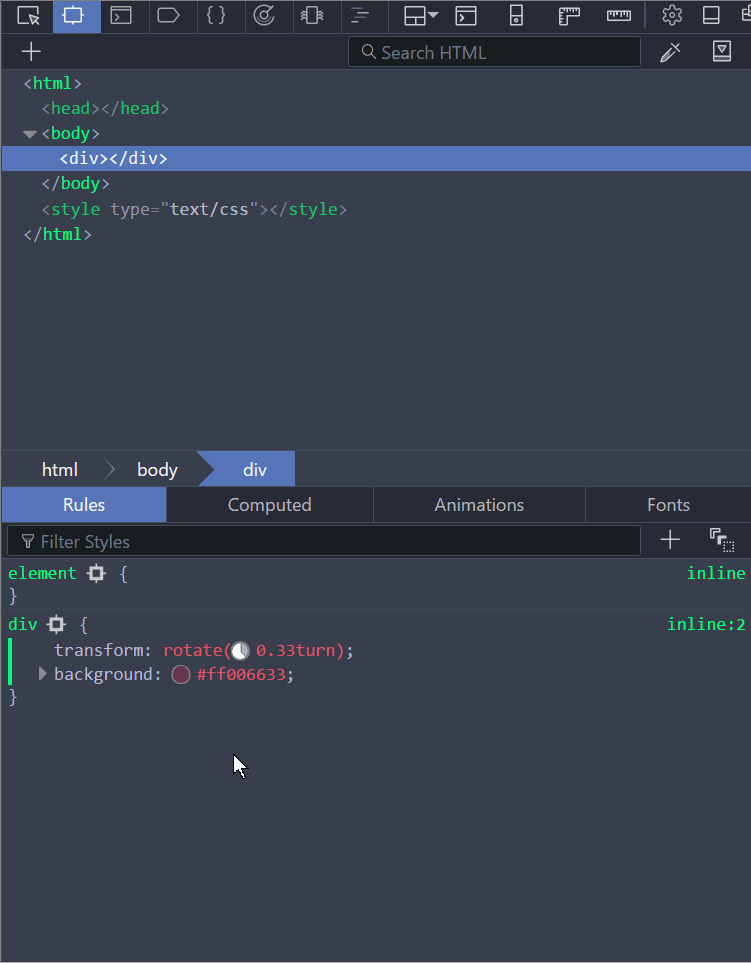Select the head element row

click(376, 108)
